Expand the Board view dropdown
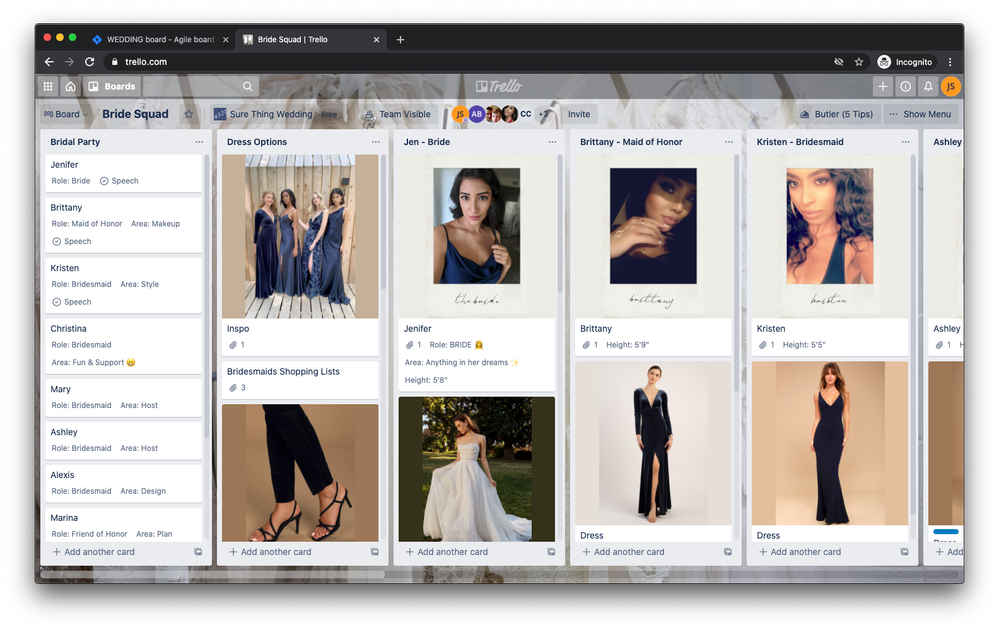The width and height of the screenshot is (999, 630). pyautogui.click(x=66, y=114)
